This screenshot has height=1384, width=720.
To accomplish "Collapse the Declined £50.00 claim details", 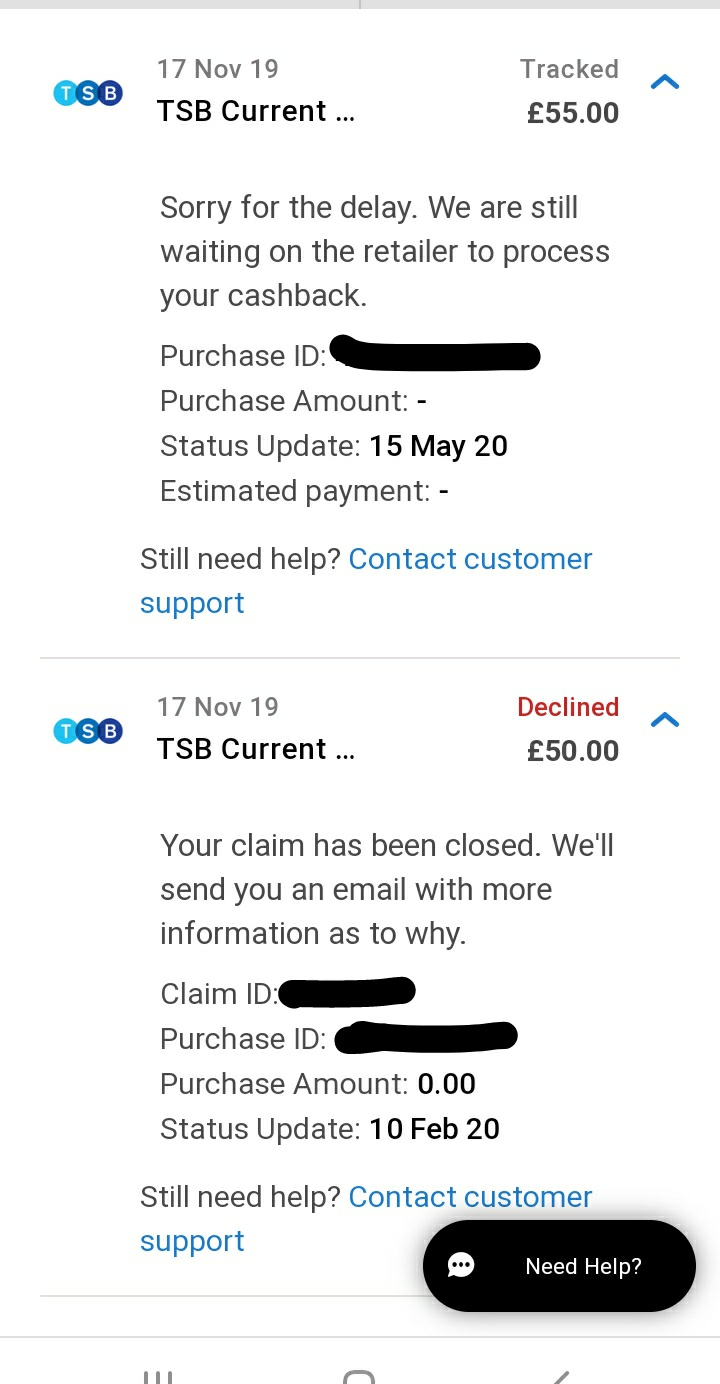I will [x=665, y=720].
